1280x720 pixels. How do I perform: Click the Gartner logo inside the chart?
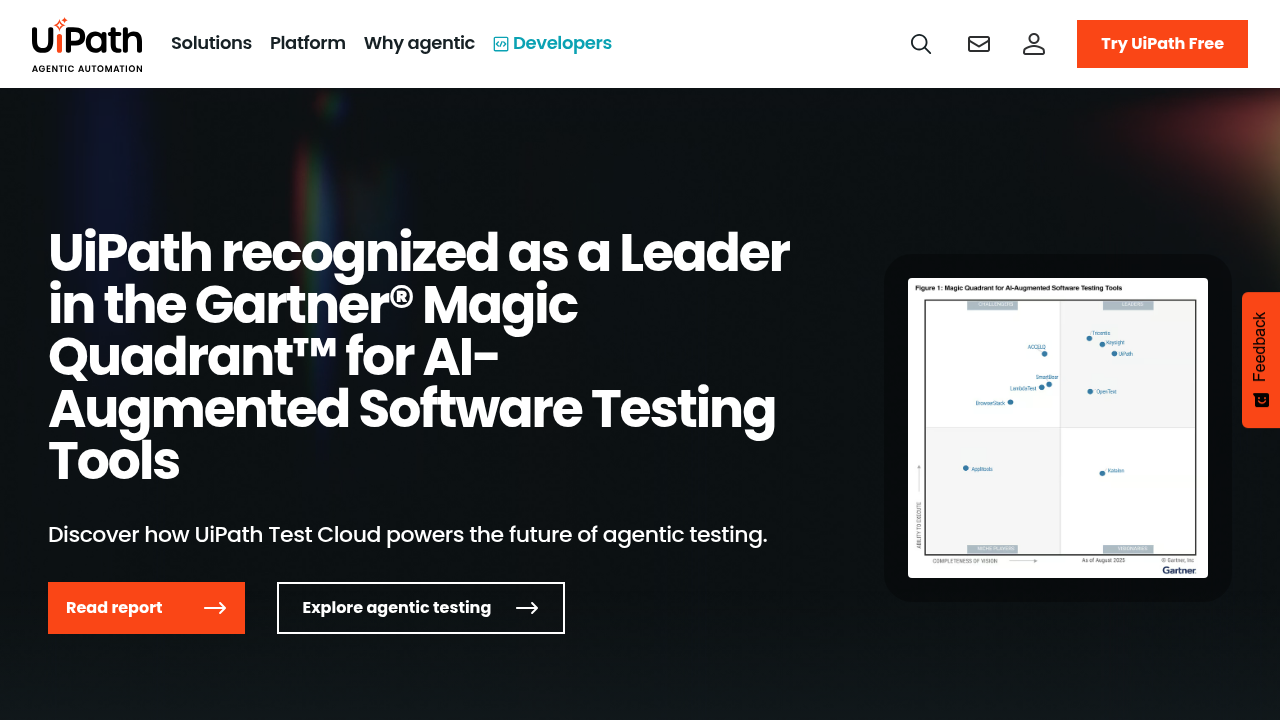pyautogui.click(x=1179, y=569)
